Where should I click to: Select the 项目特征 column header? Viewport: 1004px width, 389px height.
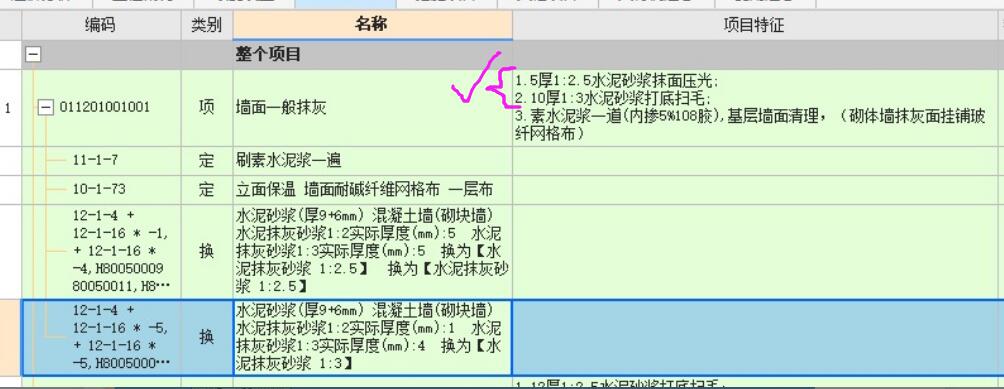coord(754,26)
